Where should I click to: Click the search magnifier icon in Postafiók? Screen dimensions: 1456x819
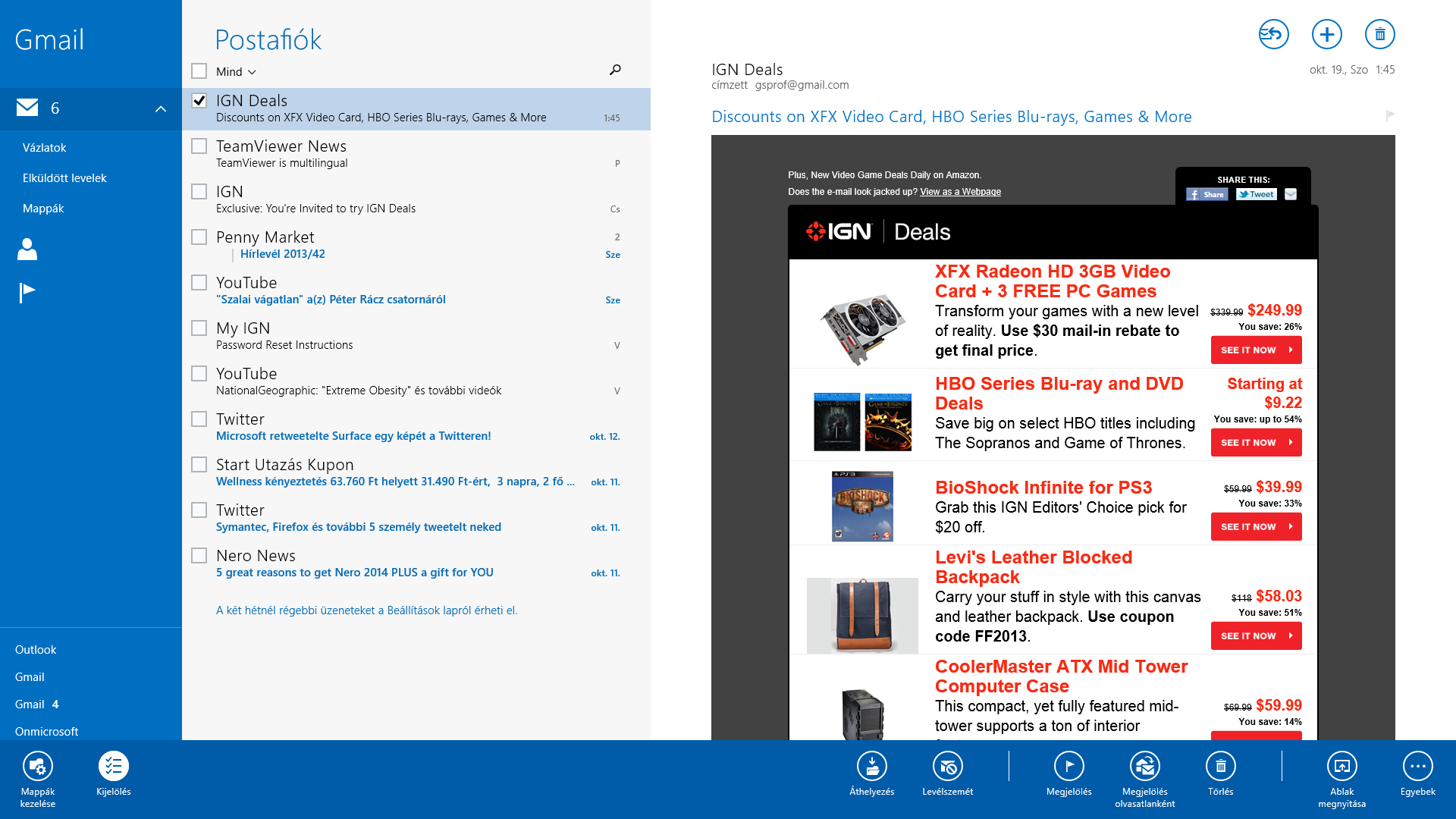(615, 70)
